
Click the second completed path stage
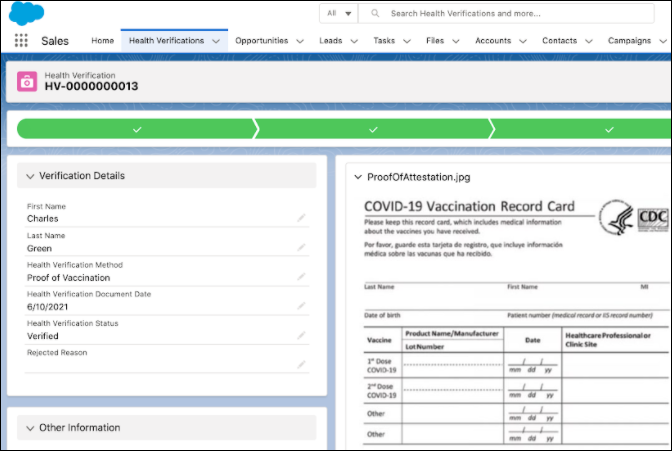(373, 129)
